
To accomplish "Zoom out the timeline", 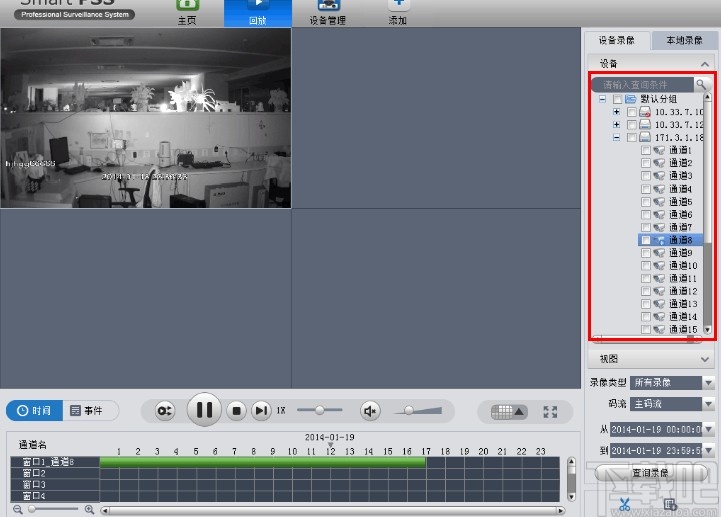I will tap(17, 509).
